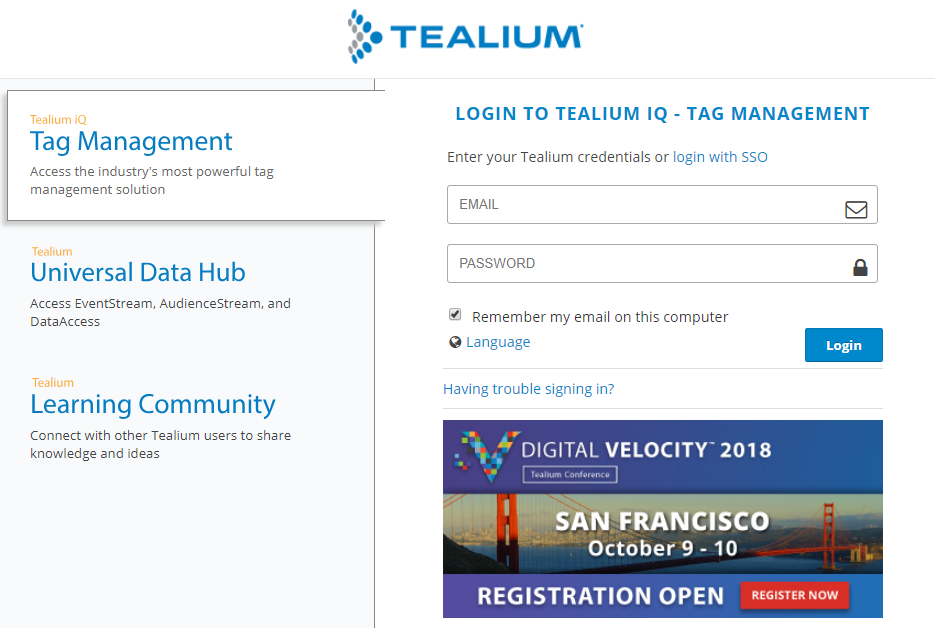
Task: Click the Login button
Action: pyautogui.click(x=843, y=345)
